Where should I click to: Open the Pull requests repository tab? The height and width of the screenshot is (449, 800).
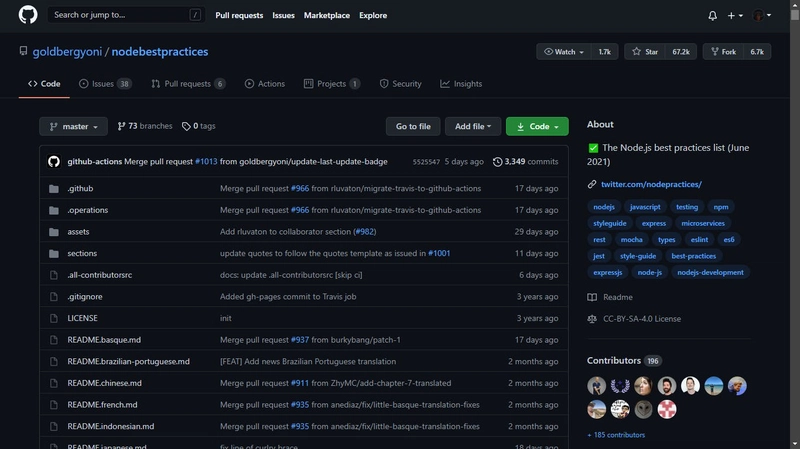click(x=188, y=84)
